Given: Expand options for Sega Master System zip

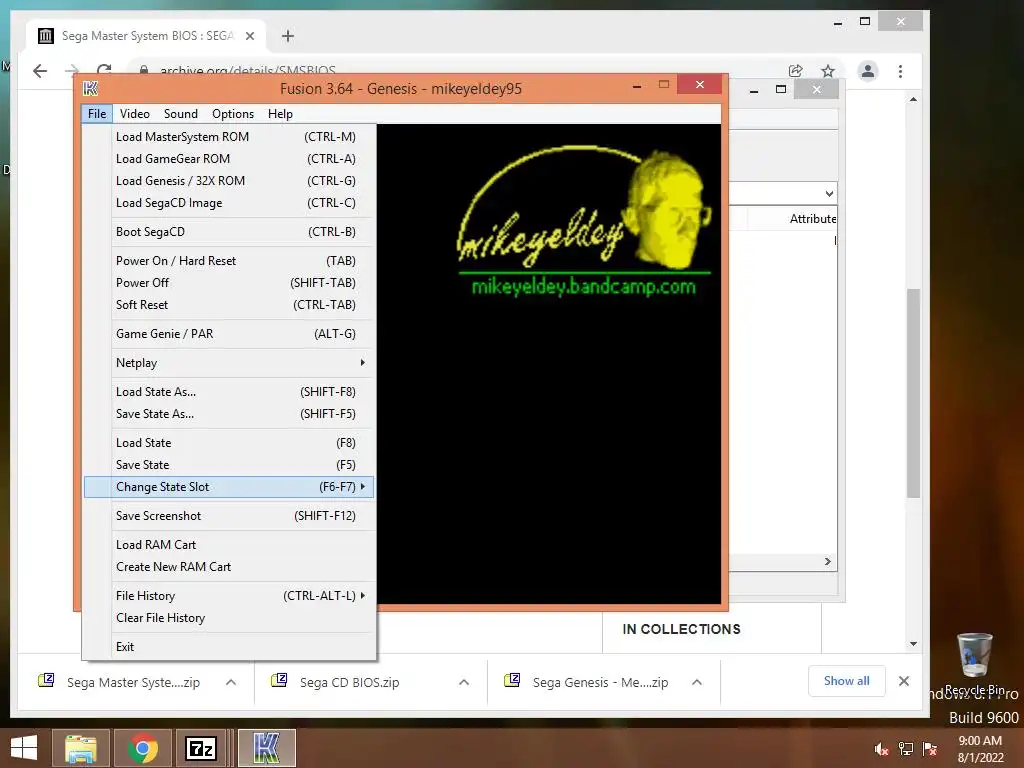Looking at the screenshot, I should pos(231,682).
